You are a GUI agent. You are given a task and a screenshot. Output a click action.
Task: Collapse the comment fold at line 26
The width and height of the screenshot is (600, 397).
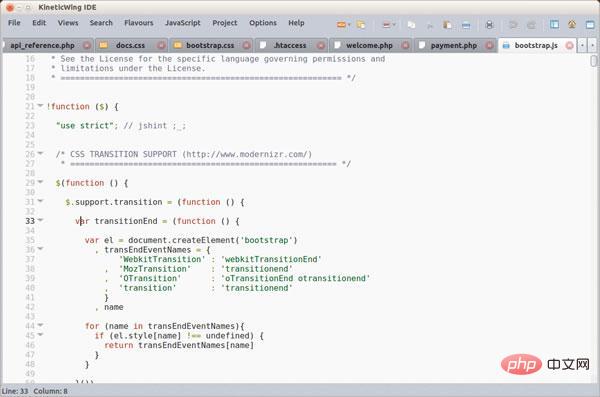point(40,153)
